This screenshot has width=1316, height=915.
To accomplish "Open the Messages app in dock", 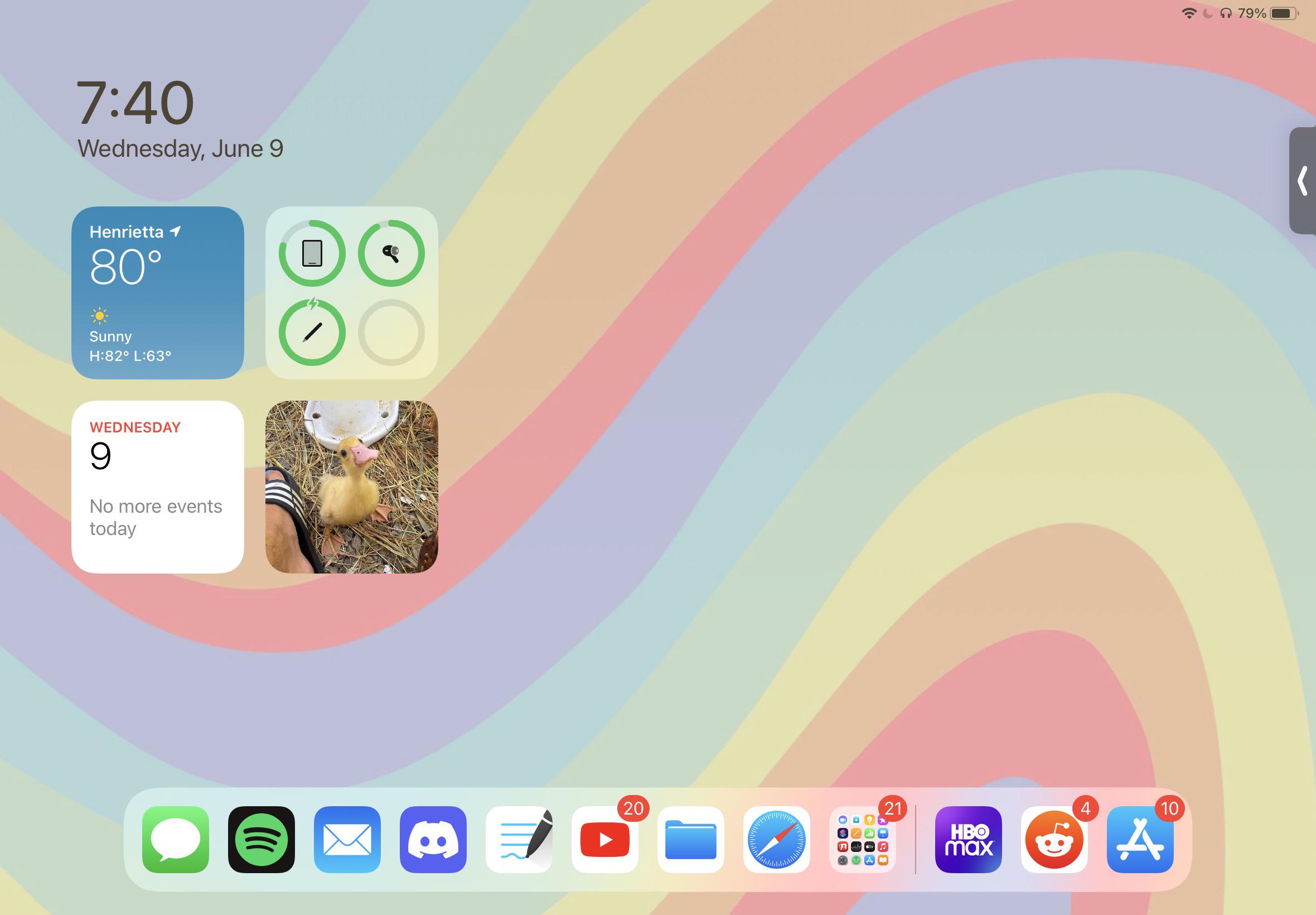I will pos(175,839).
